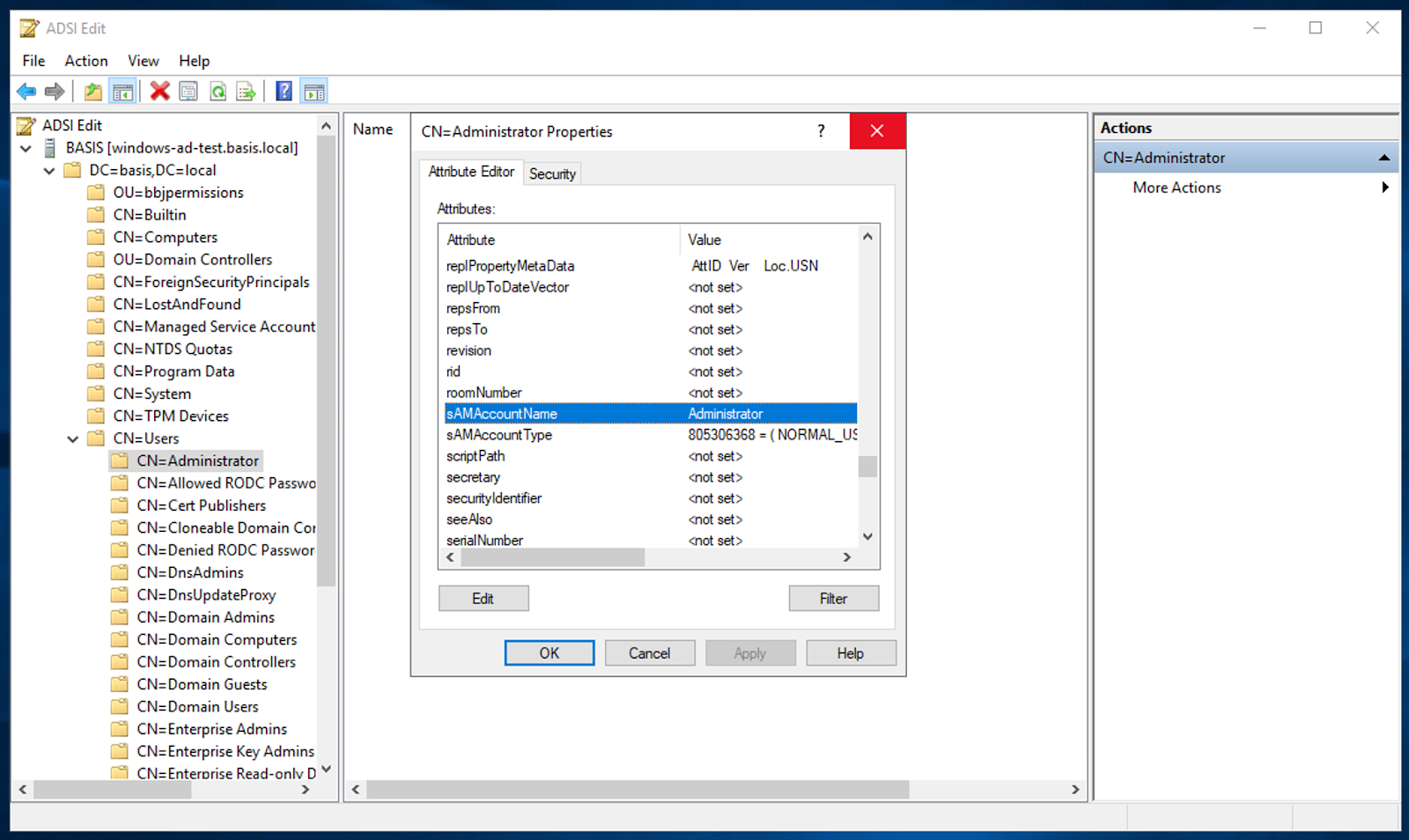Click the Forward arrow toolbar icon
1409x840 pixels.
(55, 92)
